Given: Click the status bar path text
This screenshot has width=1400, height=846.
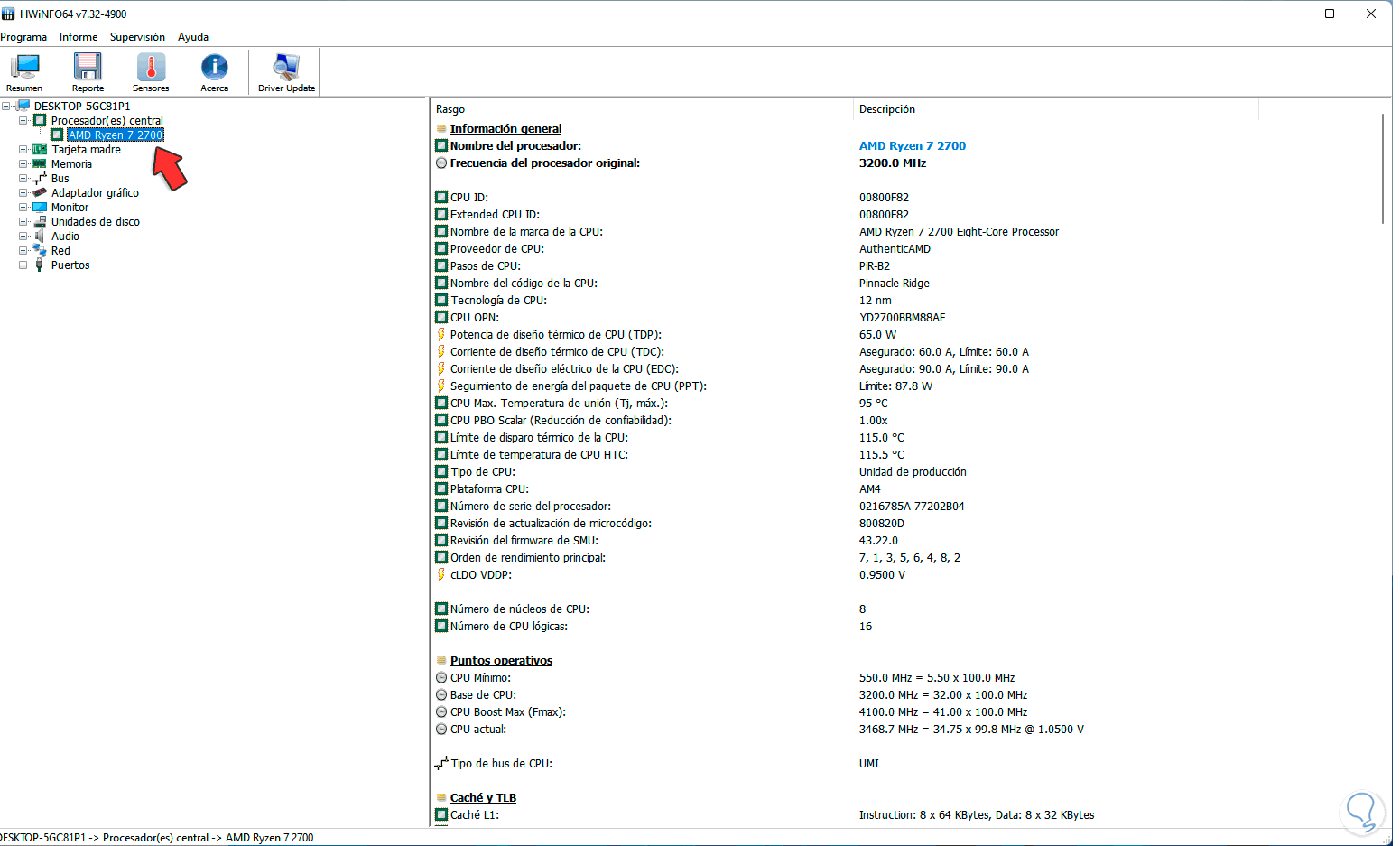Looking at the screenshot, I should [157, 838].
